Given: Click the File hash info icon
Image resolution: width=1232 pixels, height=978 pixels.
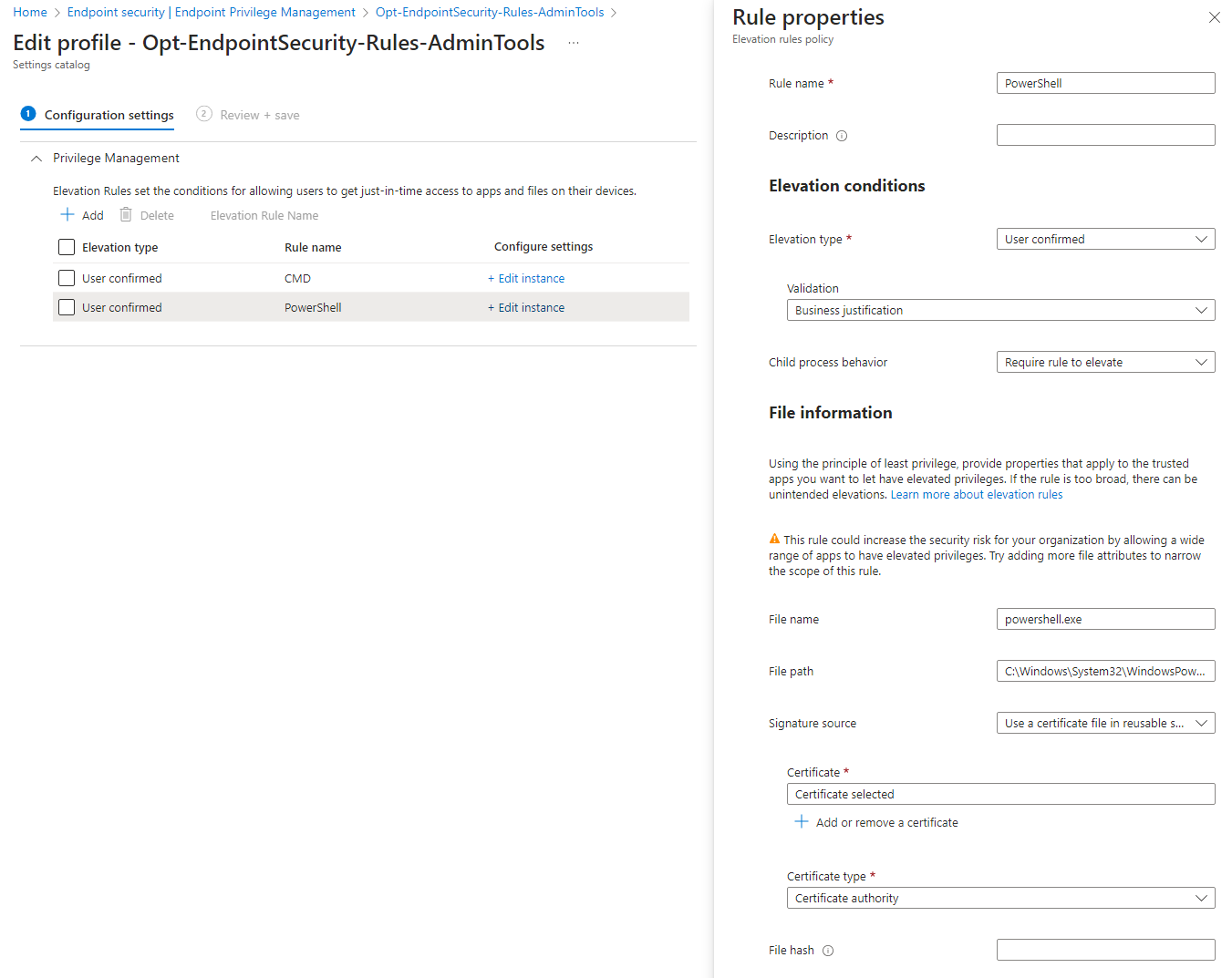Looking at the screenshot, I should click(827, 950).
